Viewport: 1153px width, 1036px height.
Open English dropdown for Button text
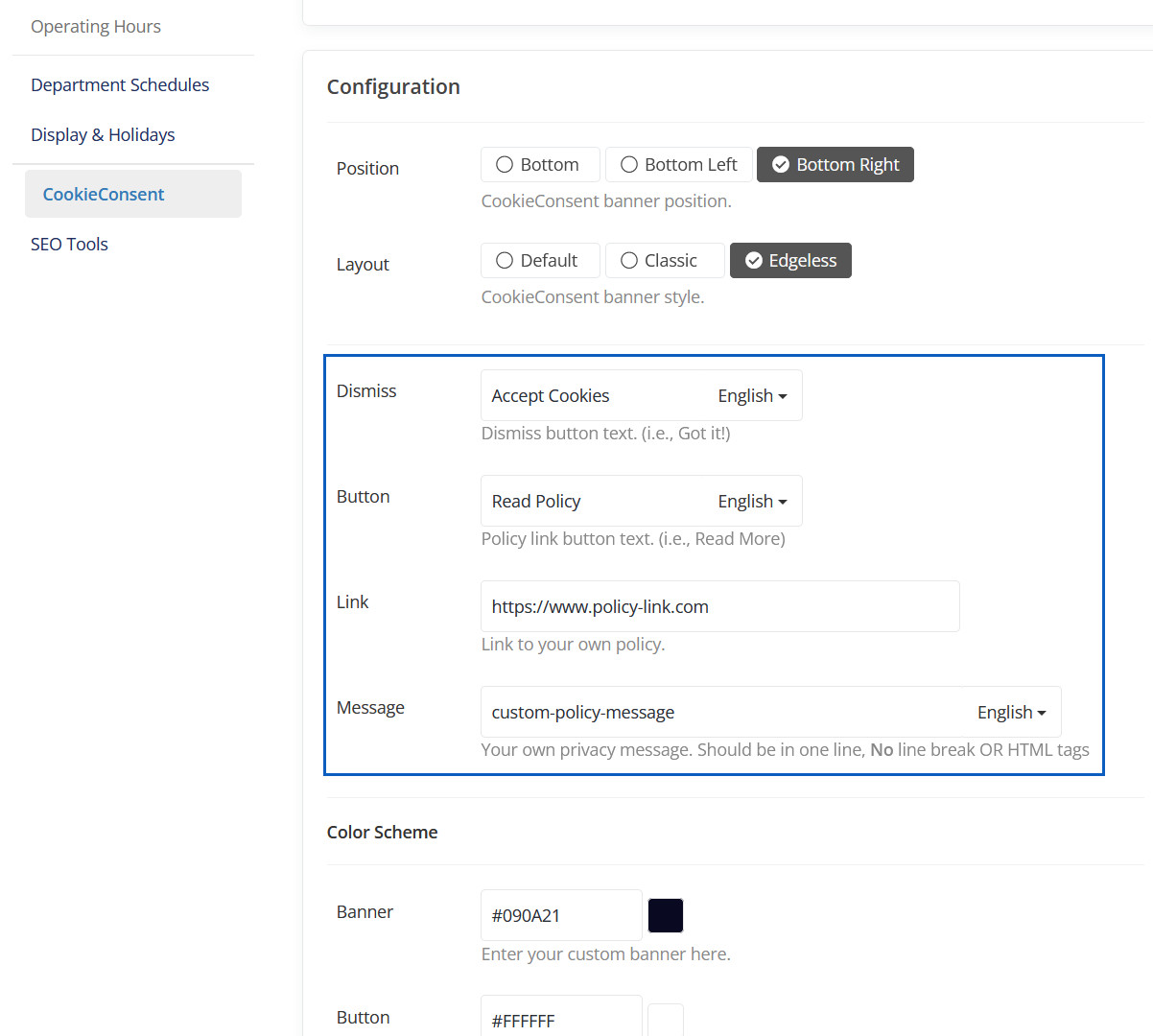tap(752, 502)
